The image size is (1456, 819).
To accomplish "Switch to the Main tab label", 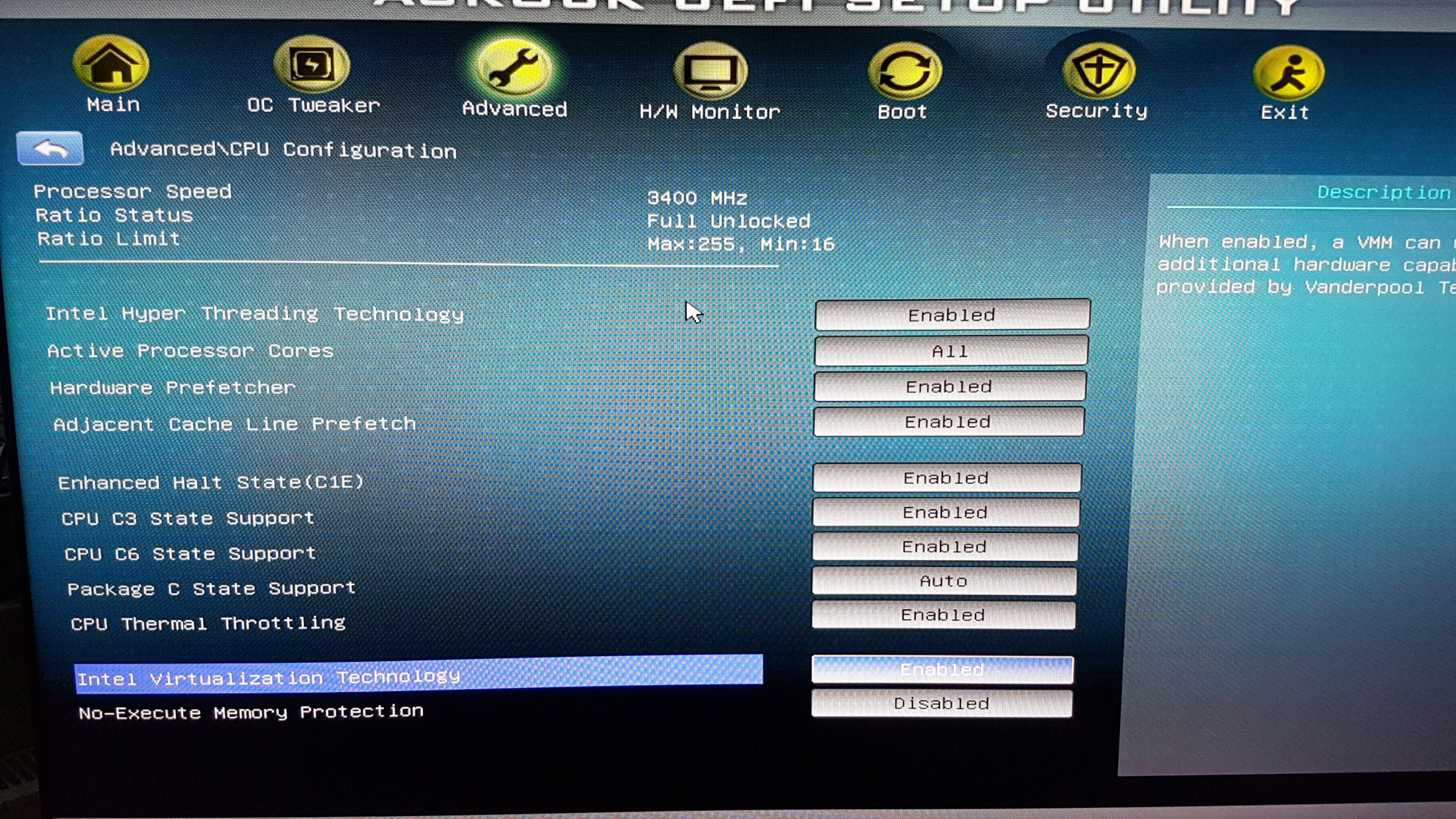I will [113, 105].
